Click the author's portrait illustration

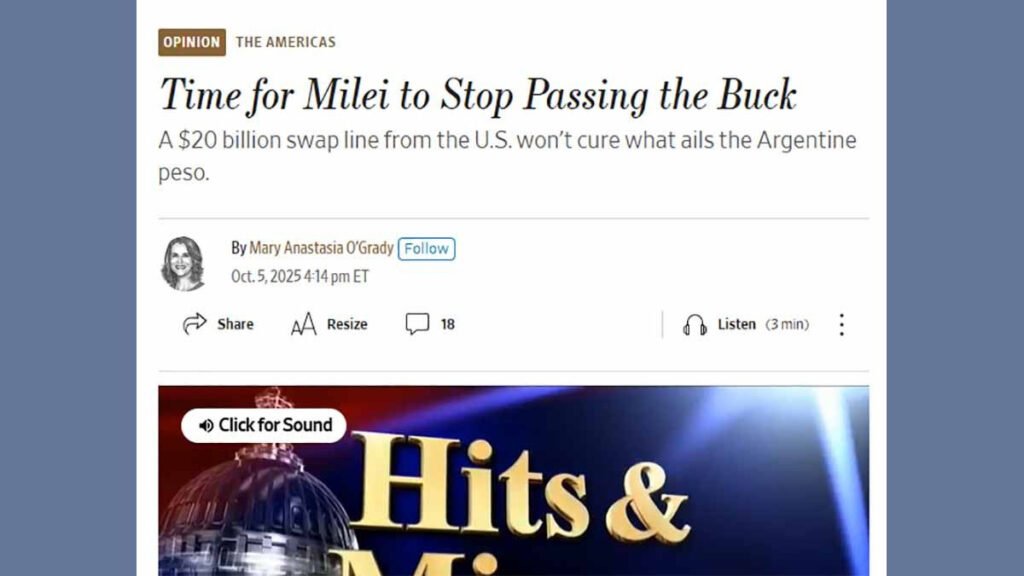pyautogui.click(x=184, y=263)
